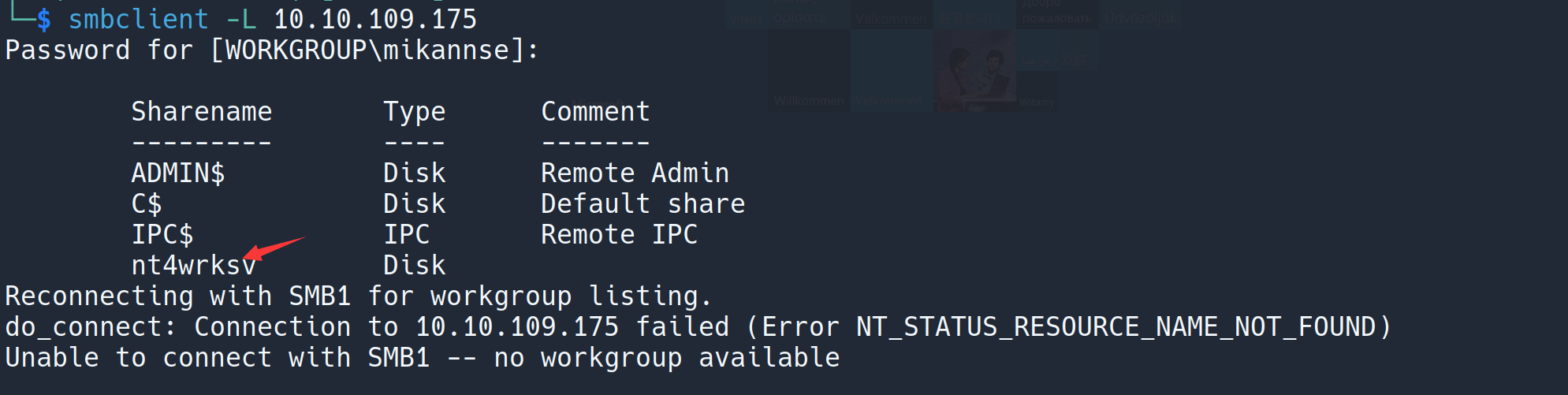The image size is (1568, 395).
Task: Select the Comment column header
Action: point(595,112)
